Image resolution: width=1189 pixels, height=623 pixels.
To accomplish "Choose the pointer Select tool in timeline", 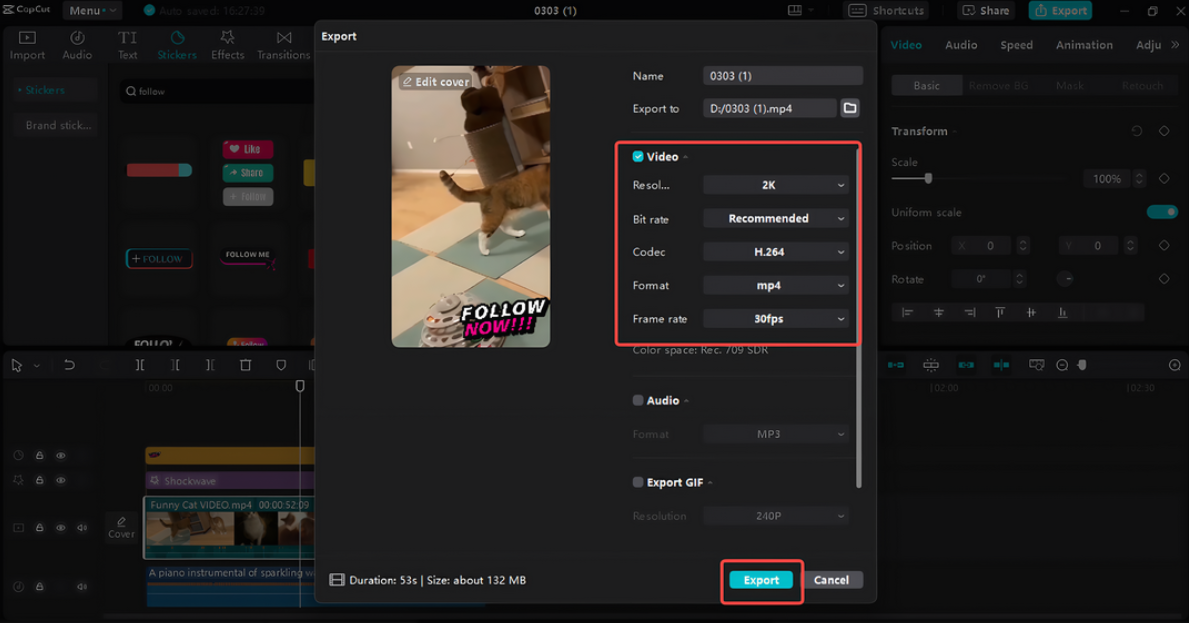I will [17, 365].
